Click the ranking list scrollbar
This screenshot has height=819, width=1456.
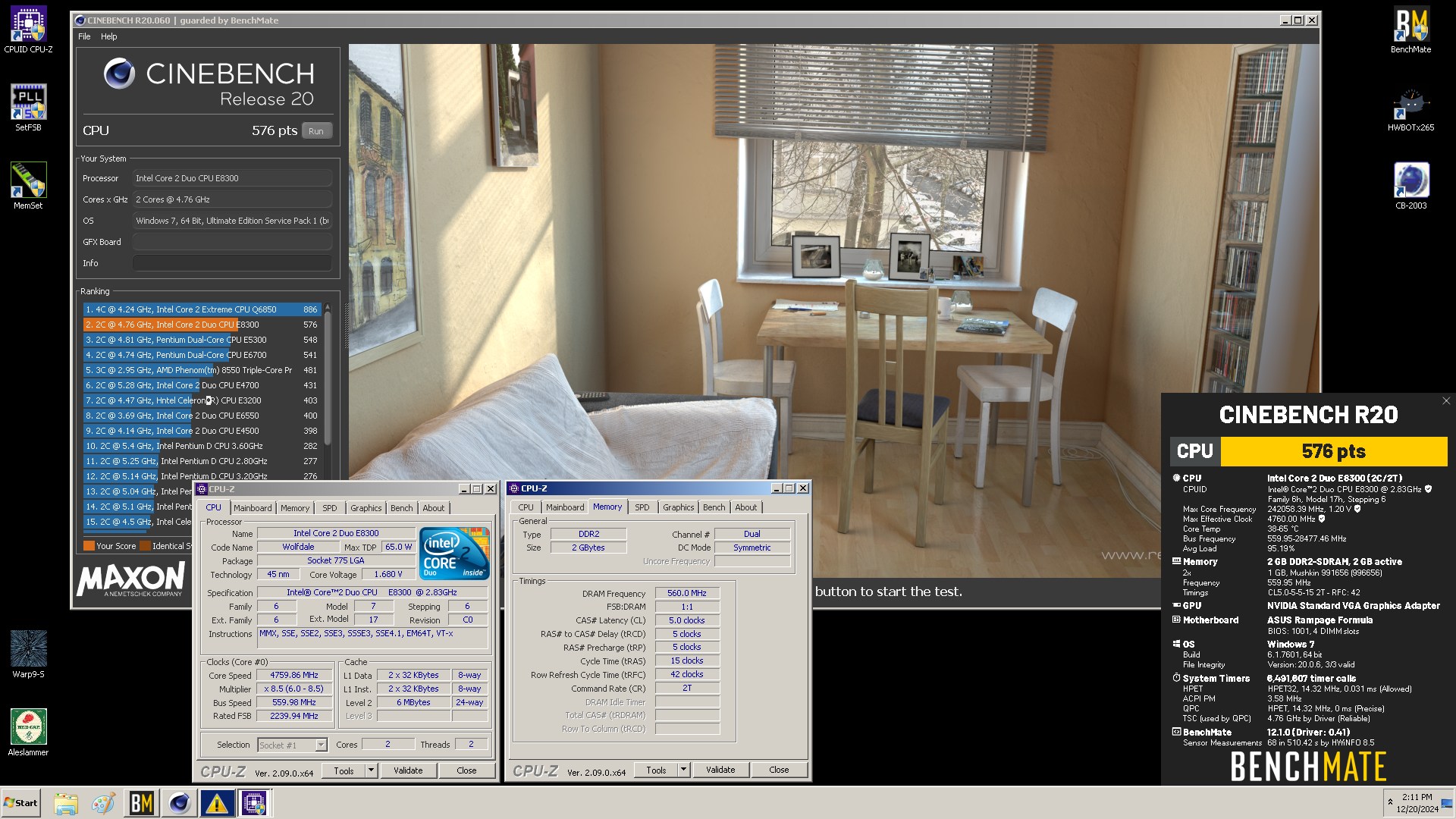coord(328,375)
